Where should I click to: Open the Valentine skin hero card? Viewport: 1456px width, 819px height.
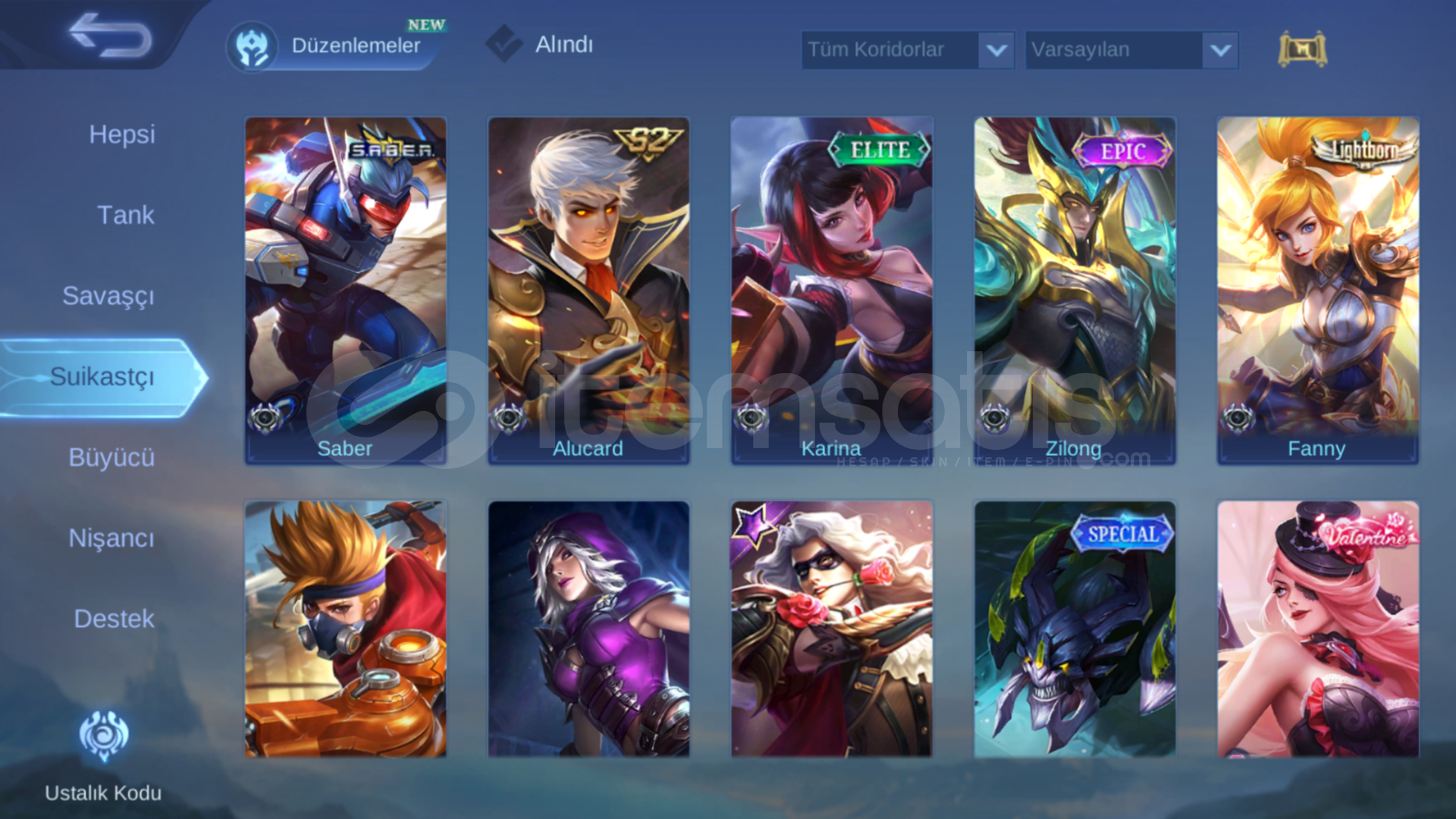pos(1318,629)
